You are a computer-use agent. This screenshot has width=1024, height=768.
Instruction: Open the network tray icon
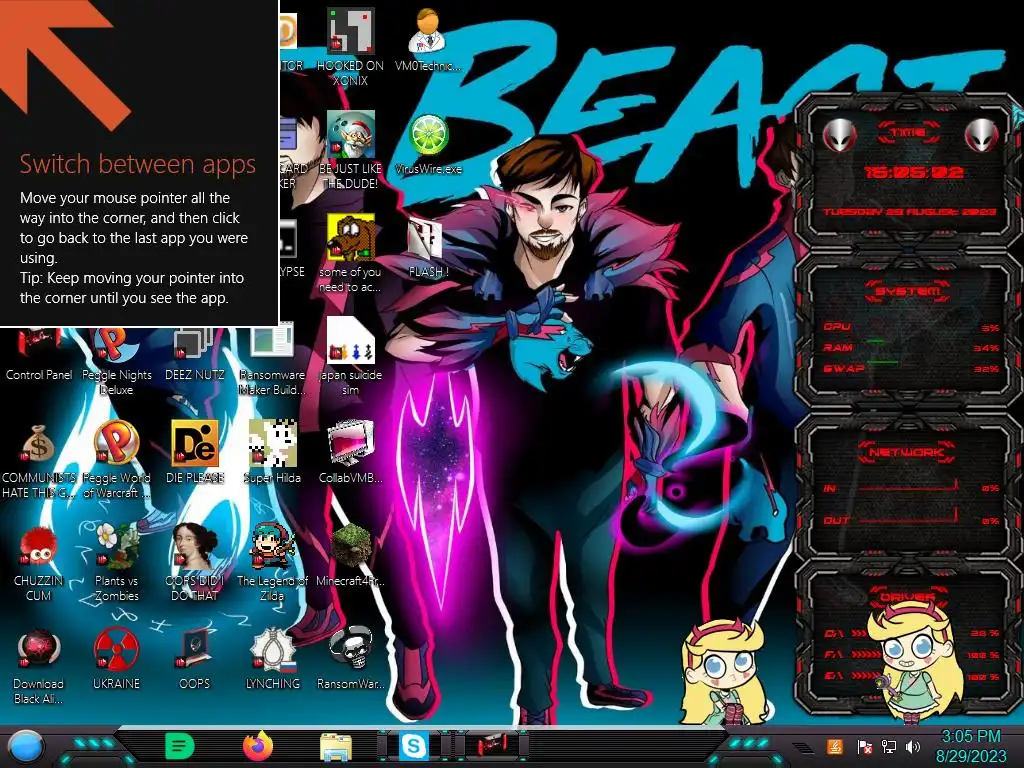pyautogui.click(x=889, y=747)
